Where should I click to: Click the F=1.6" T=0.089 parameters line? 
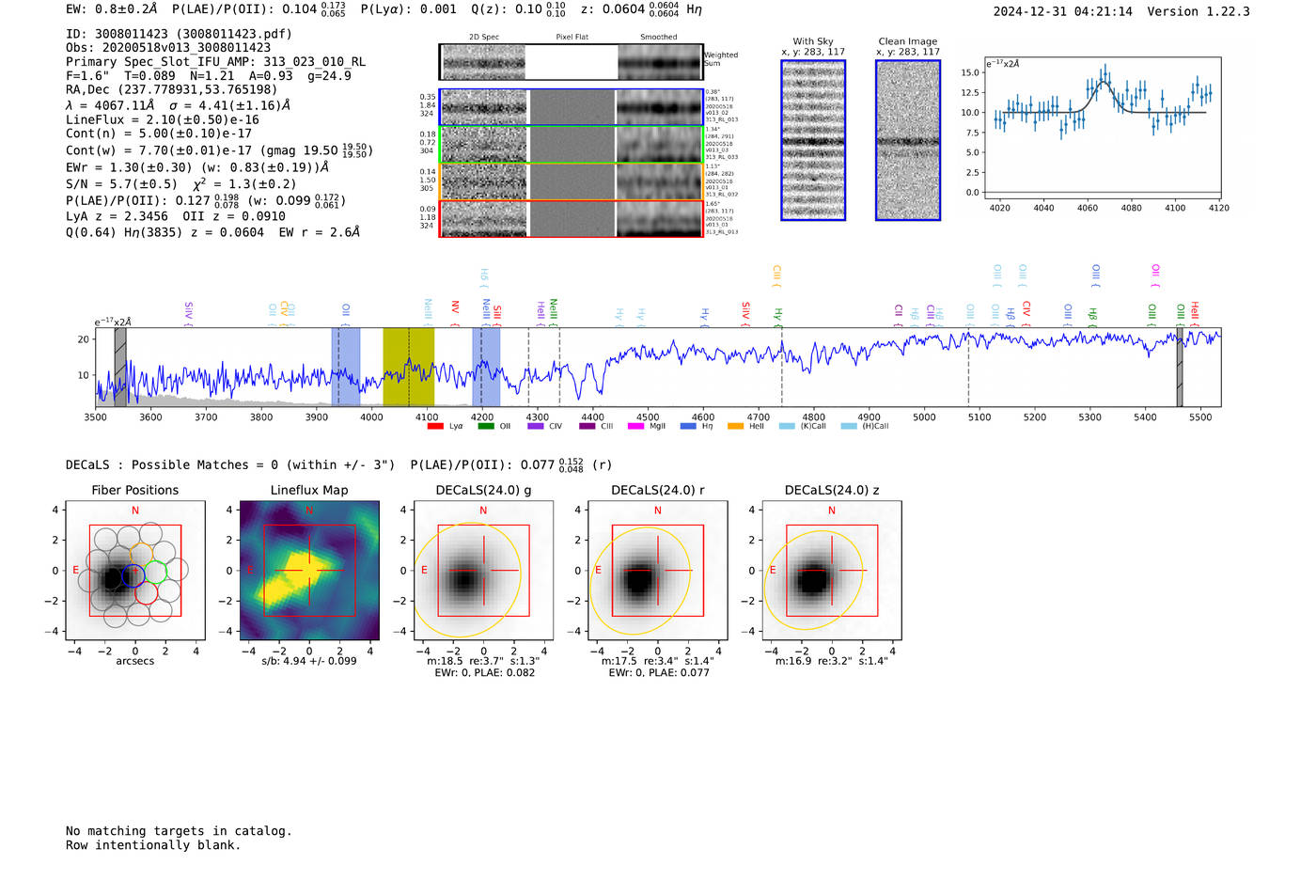[209, 76]
